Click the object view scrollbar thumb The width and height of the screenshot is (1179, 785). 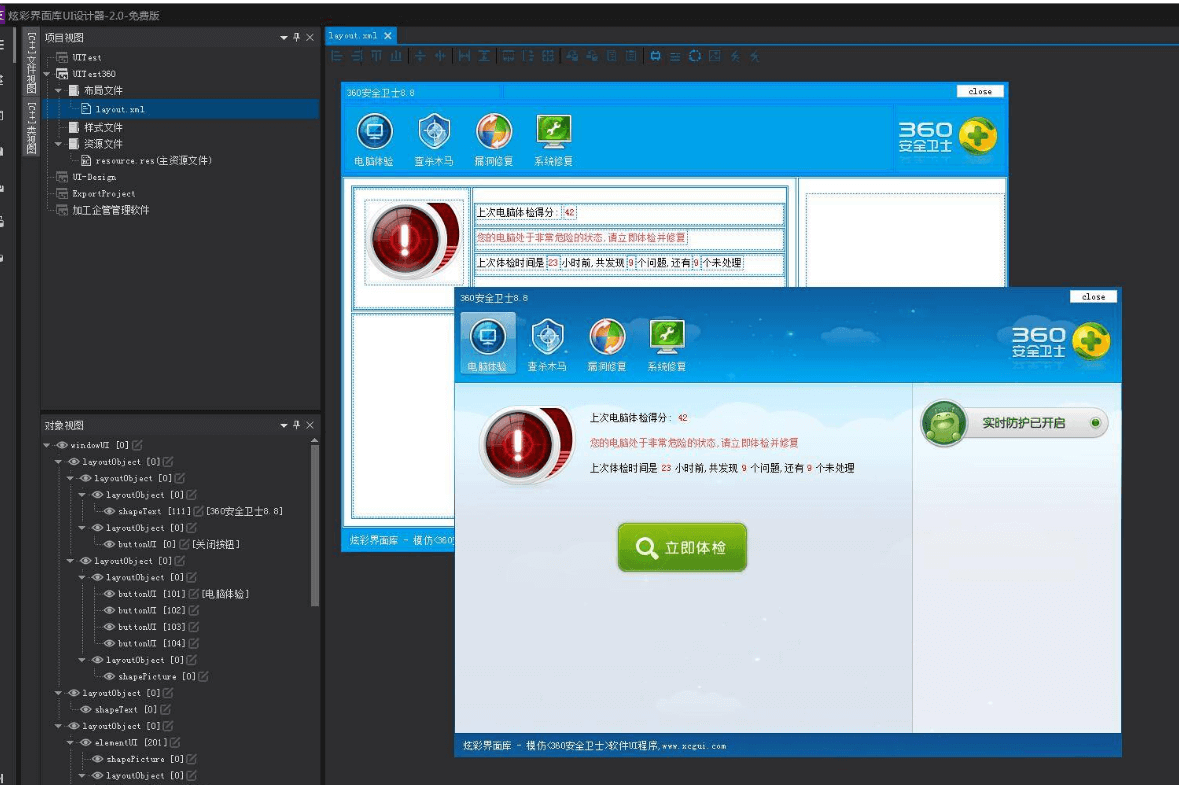click(315, 525)
